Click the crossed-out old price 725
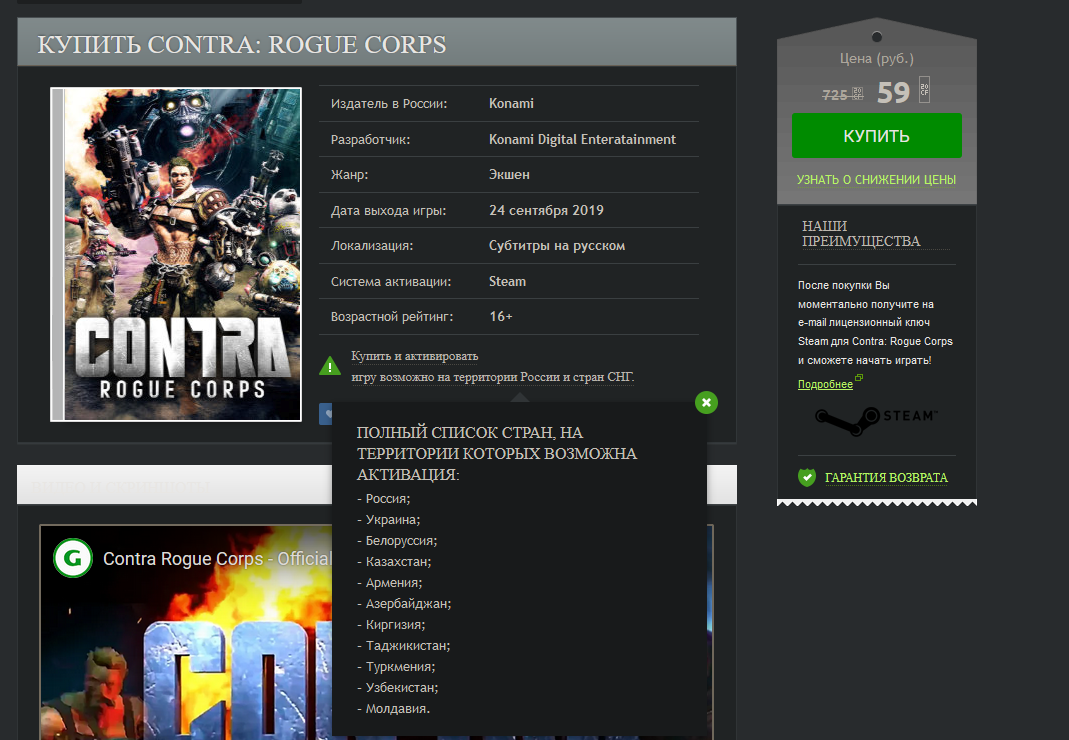The height and width of the screenshot is (740, 1069). [x=834, y=95]
